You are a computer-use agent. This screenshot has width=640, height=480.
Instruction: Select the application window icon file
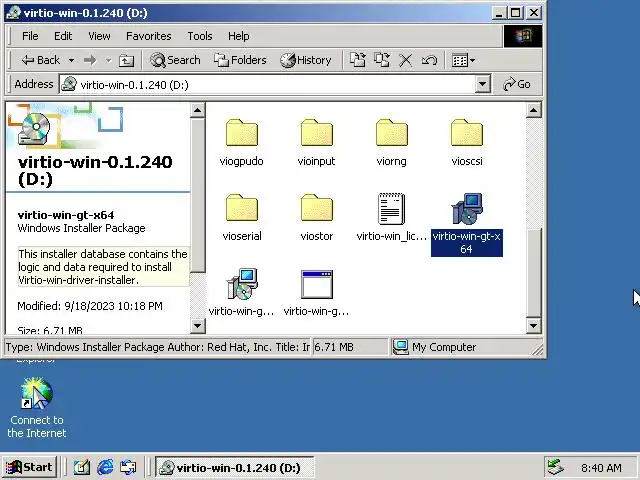316,292
